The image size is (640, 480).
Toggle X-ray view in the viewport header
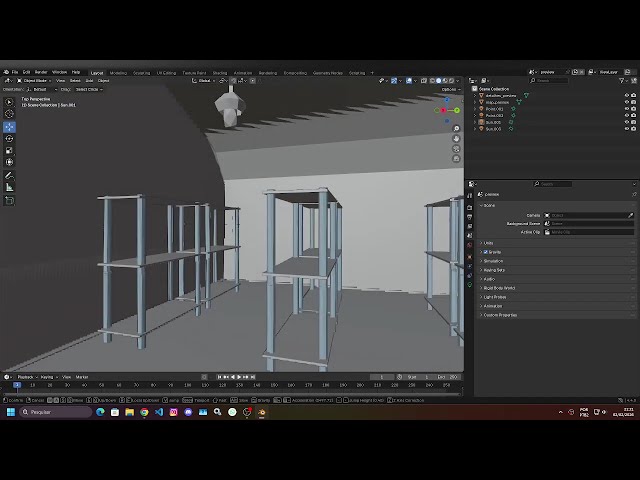424,81
